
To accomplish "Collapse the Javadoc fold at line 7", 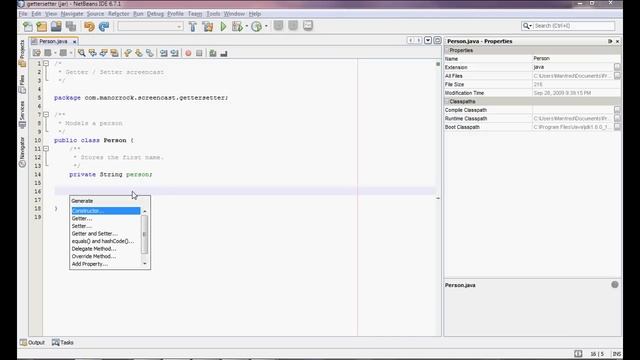I will pyautogui.click(x=46, y=115).
